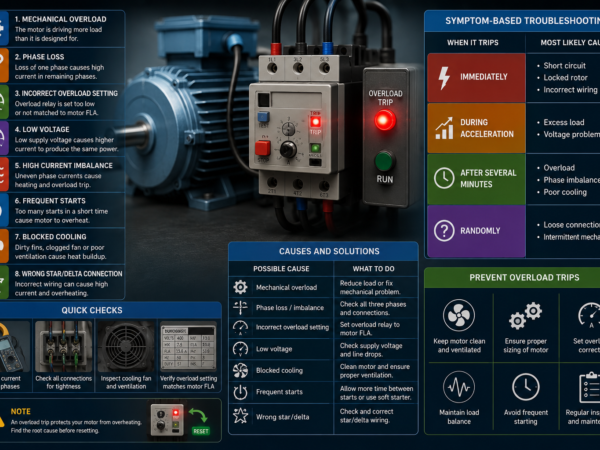Click the WHEN IT TRIPS column header
Viewport: 600px width, 450px height.
pos(473,42)
